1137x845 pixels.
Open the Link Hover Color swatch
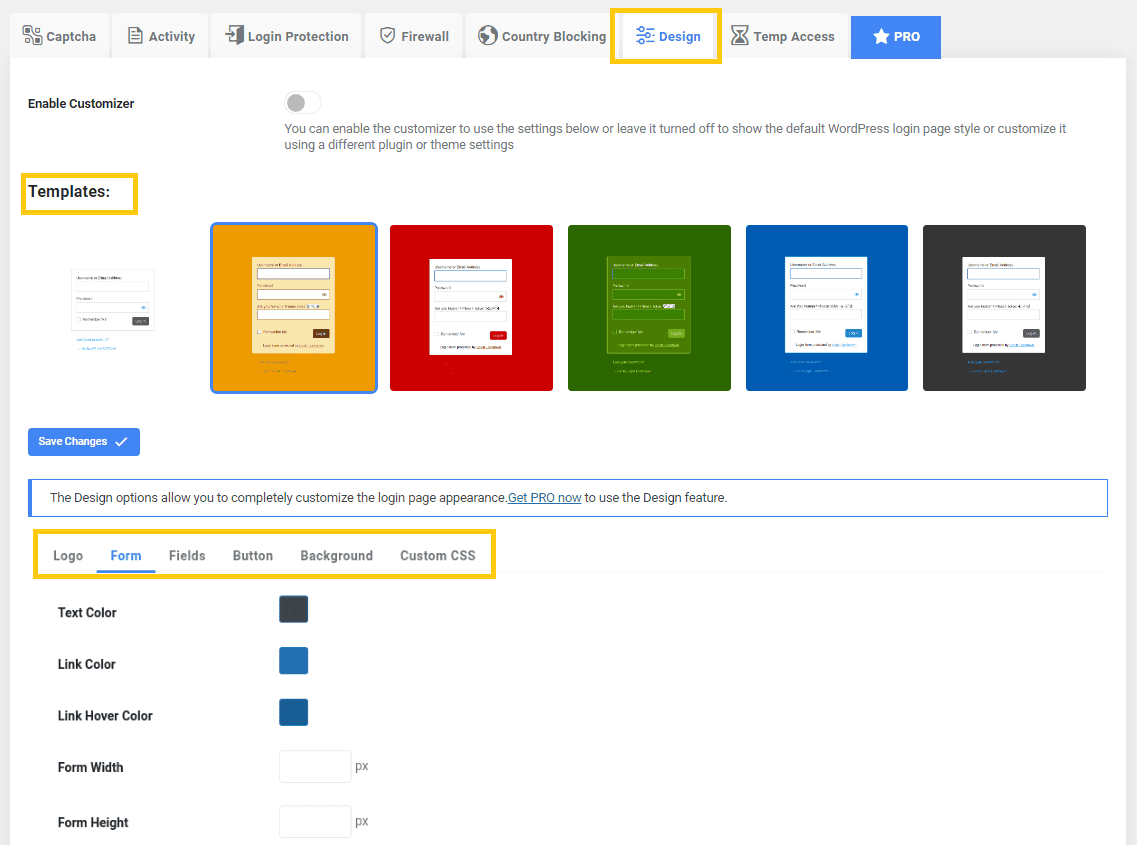[293, 712]
